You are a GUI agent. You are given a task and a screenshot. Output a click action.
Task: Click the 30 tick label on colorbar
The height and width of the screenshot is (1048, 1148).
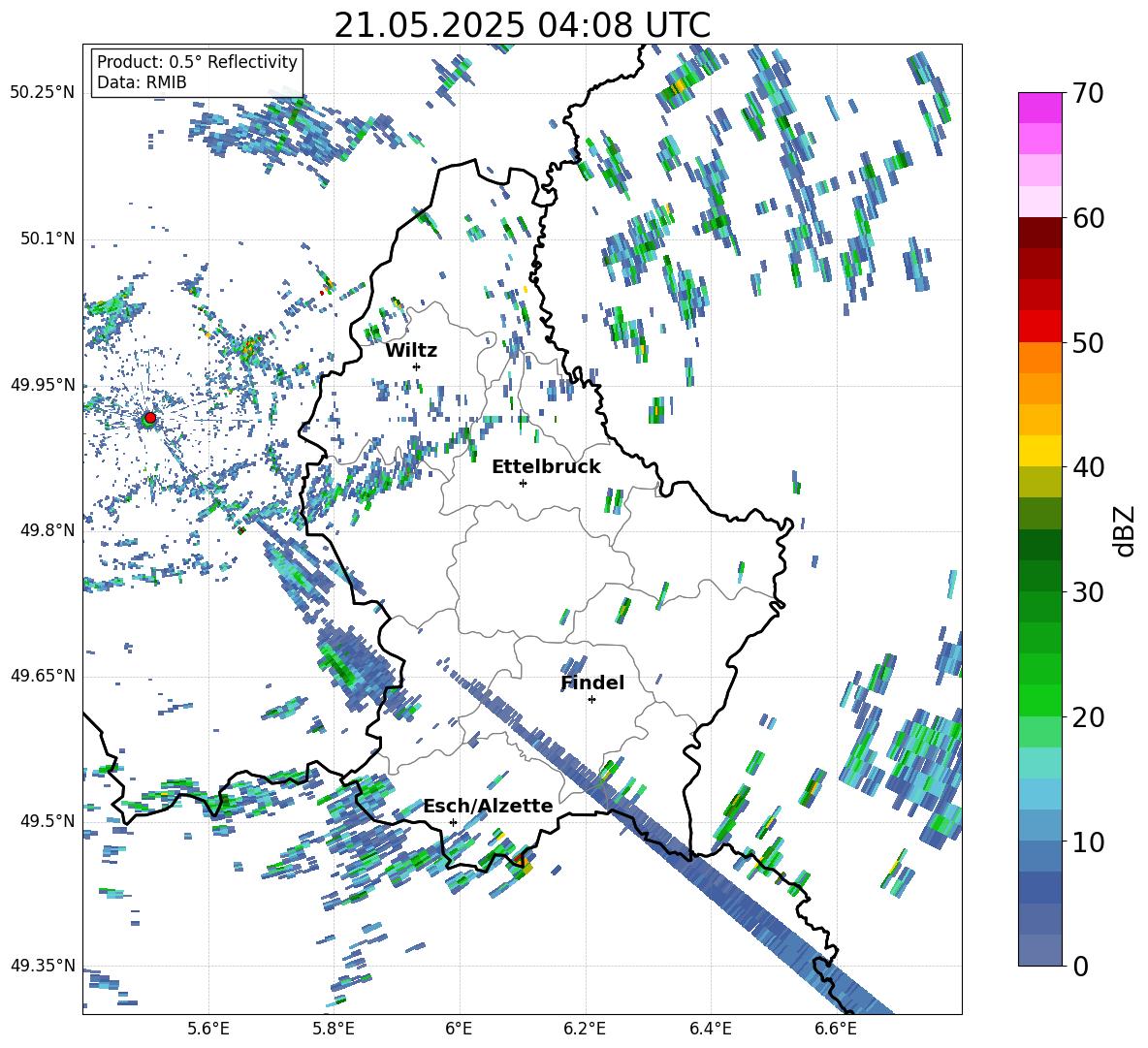tap(1088, 591)
